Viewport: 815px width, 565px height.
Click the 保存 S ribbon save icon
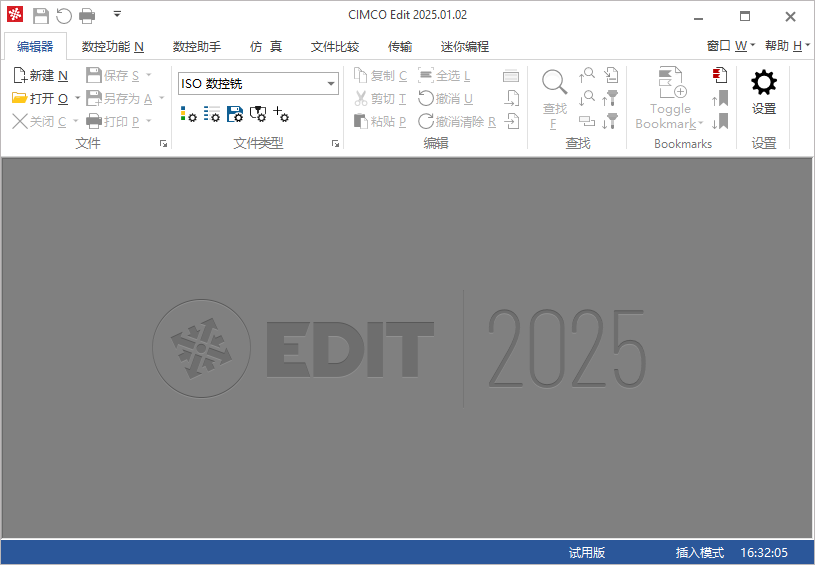94,76
